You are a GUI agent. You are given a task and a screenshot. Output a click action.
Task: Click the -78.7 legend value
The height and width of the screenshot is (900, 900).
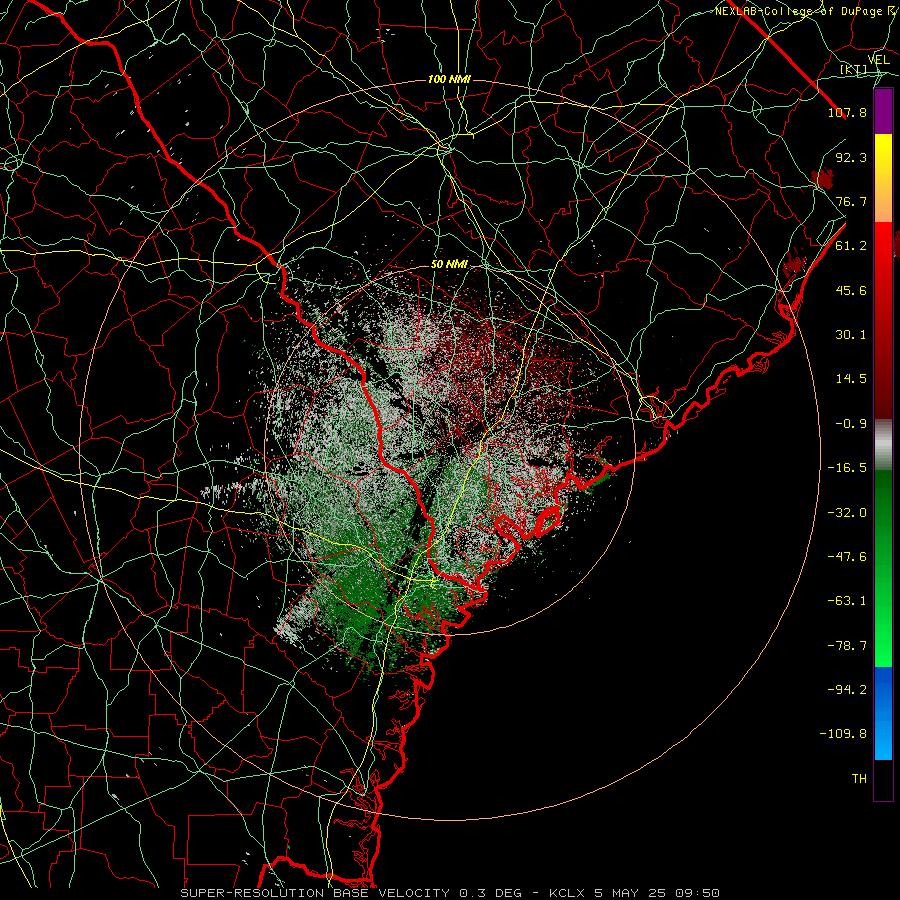tap(847, 646)
